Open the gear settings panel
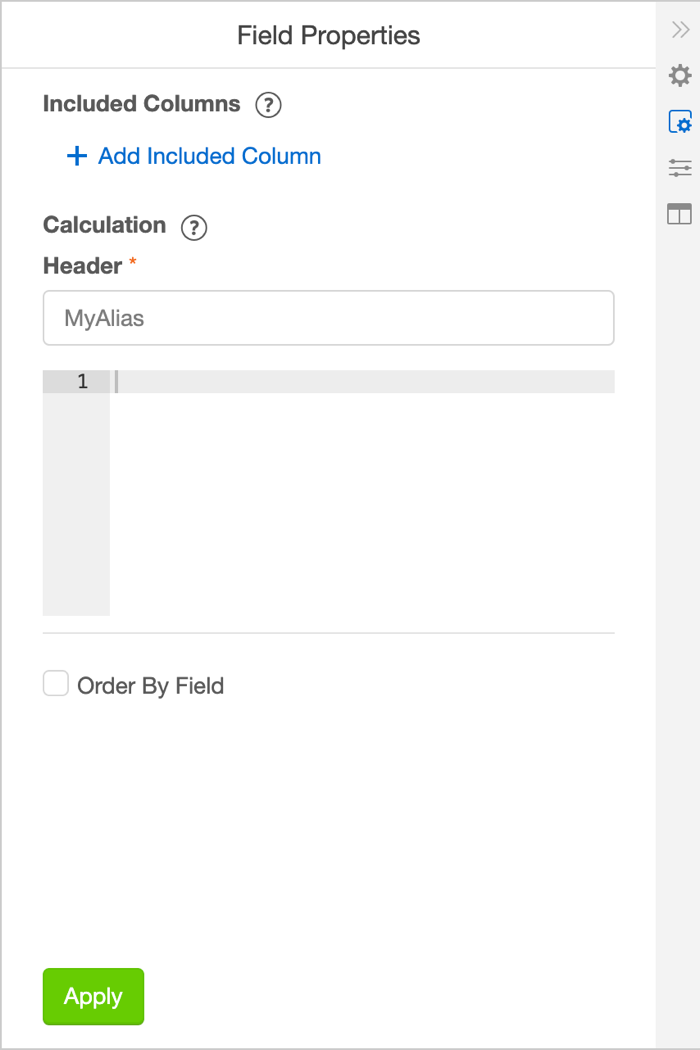 680,76
